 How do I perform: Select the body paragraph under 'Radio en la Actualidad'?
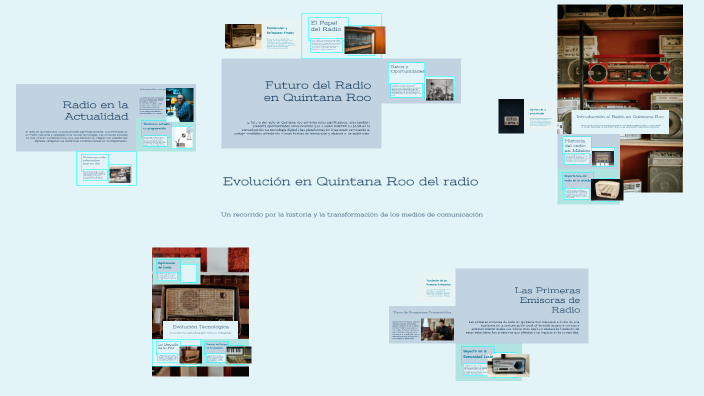click(77, 136)
